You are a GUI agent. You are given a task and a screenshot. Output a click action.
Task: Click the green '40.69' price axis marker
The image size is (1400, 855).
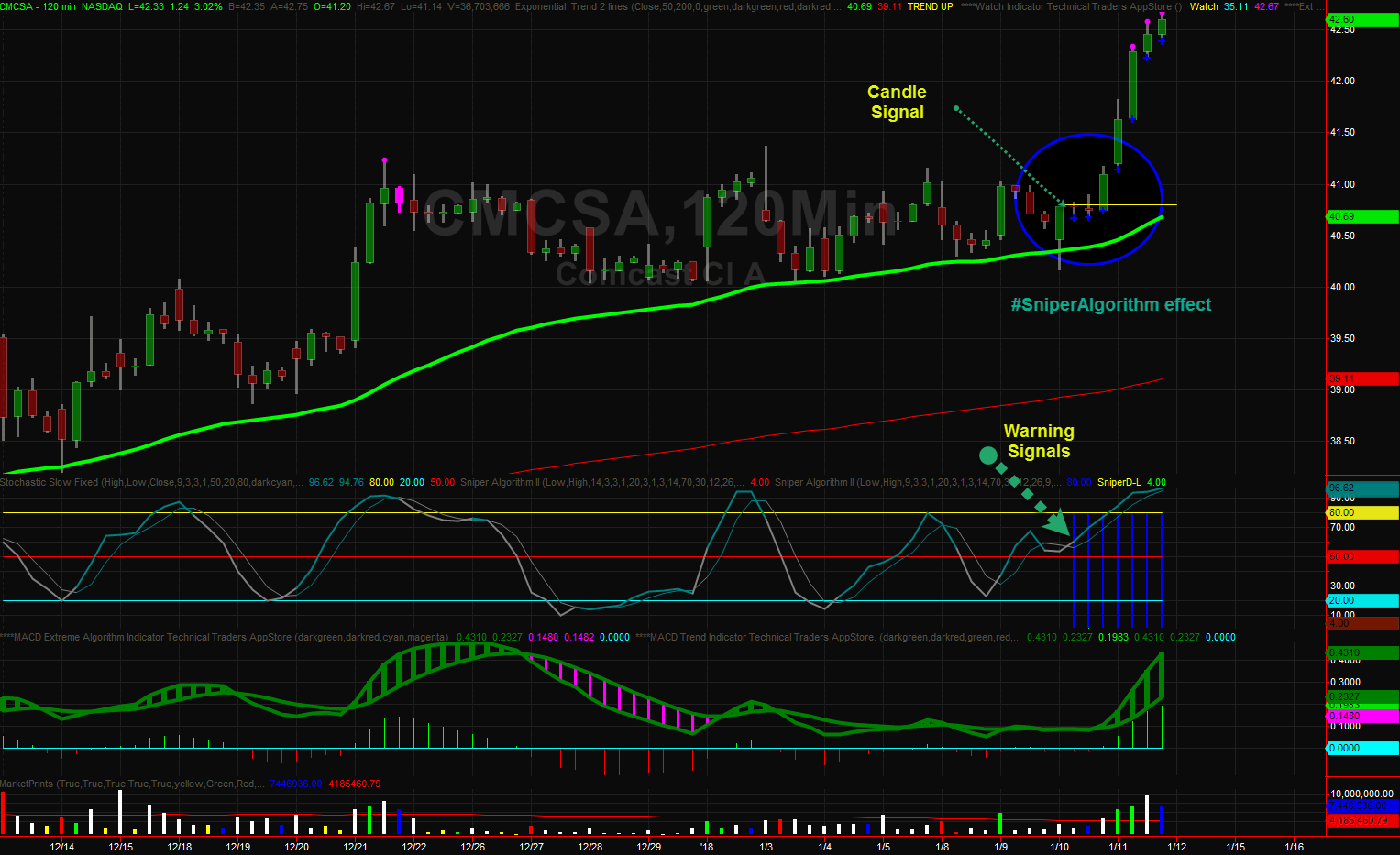[1362, 216]
